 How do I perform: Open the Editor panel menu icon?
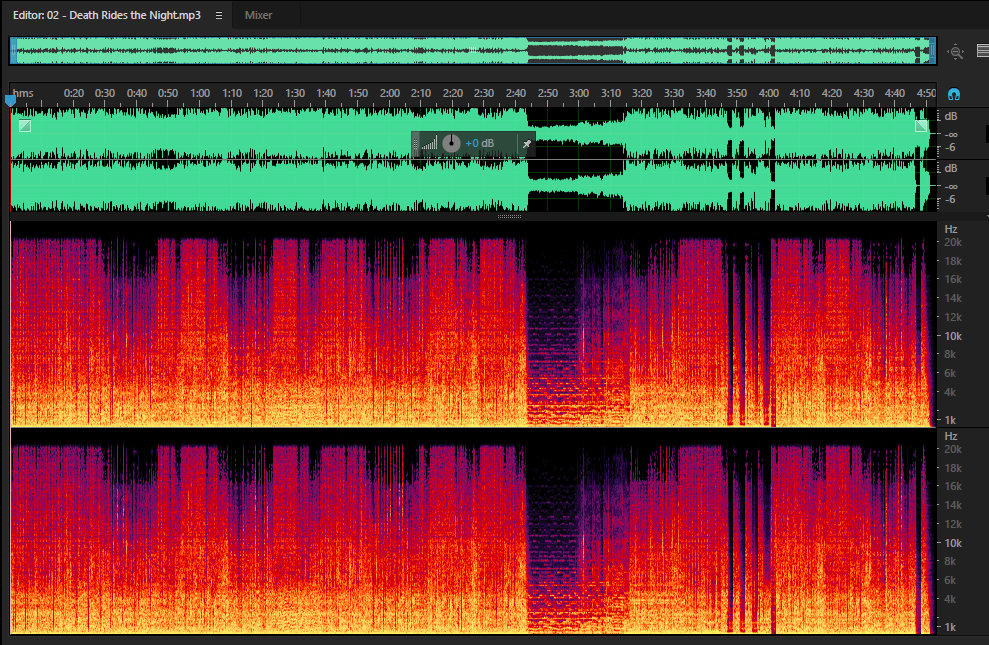point(219,15)
